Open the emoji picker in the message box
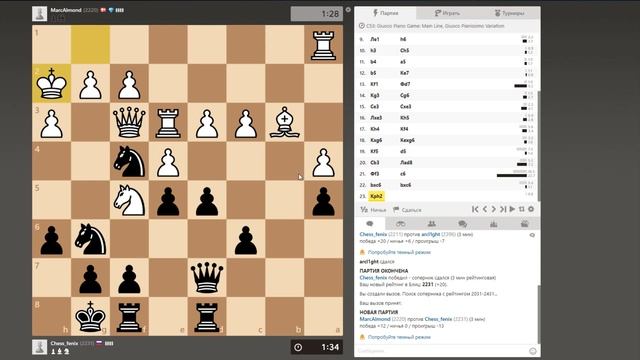The width and height of the screenshot is (640, 360). (x=533, y=351)
